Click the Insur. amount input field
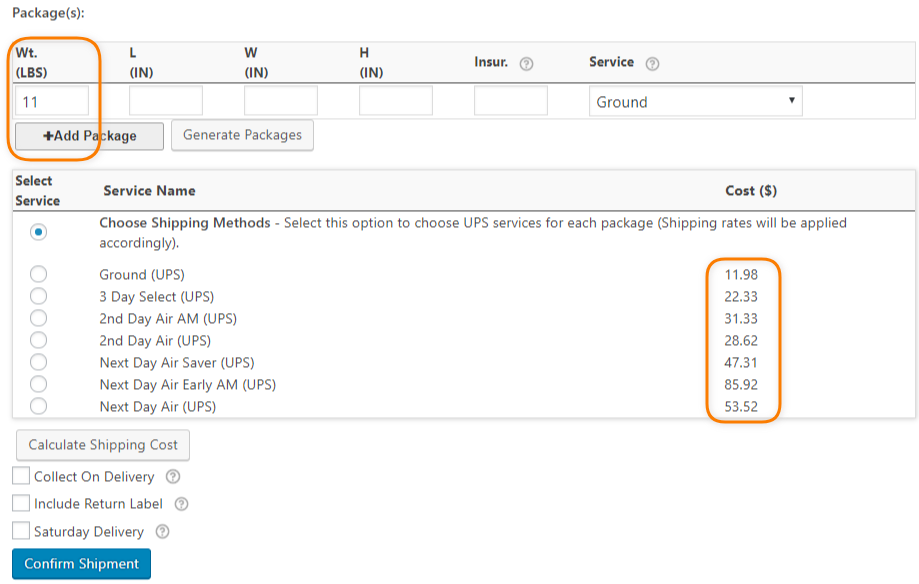The height and width of the screenshot is (584, 919). click(510, 101)
